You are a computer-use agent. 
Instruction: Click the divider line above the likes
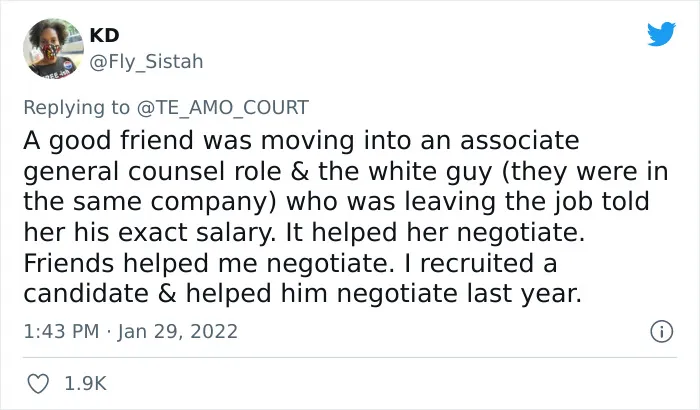350,357
